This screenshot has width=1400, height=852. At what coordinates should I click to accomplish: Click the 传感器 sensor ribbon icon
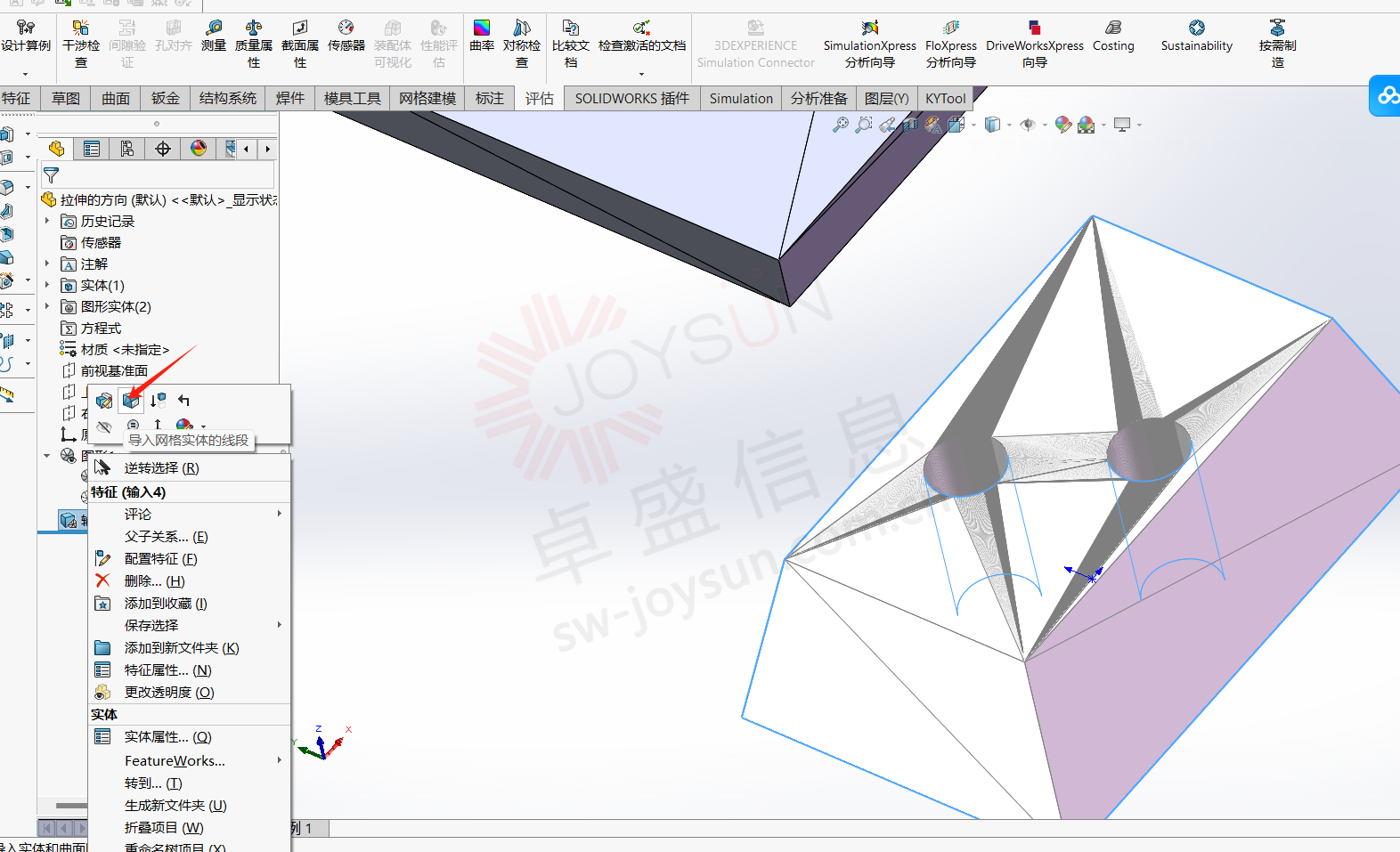(346, 37)
